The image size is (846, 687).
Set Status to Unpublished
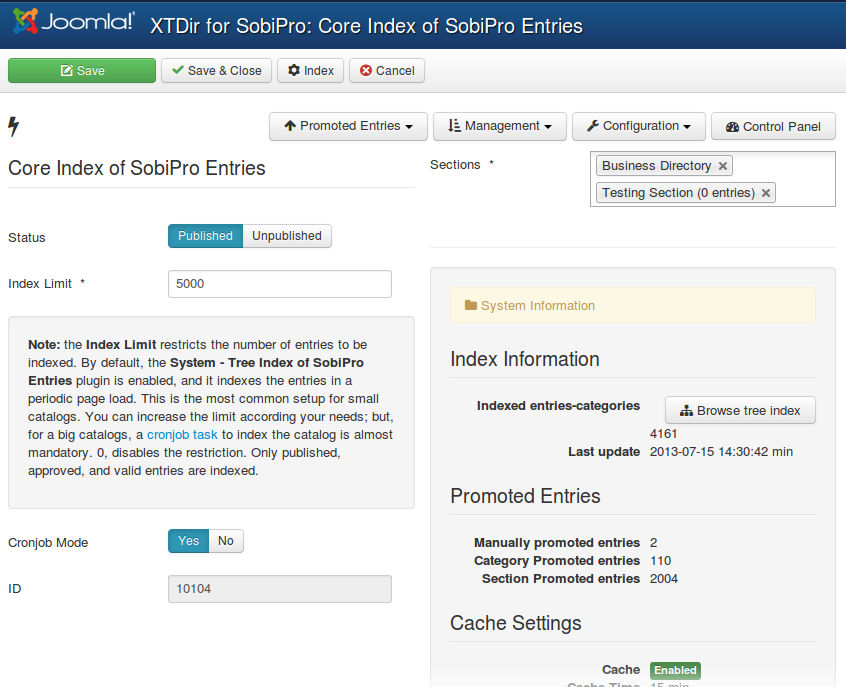click(x=287, y=236)
